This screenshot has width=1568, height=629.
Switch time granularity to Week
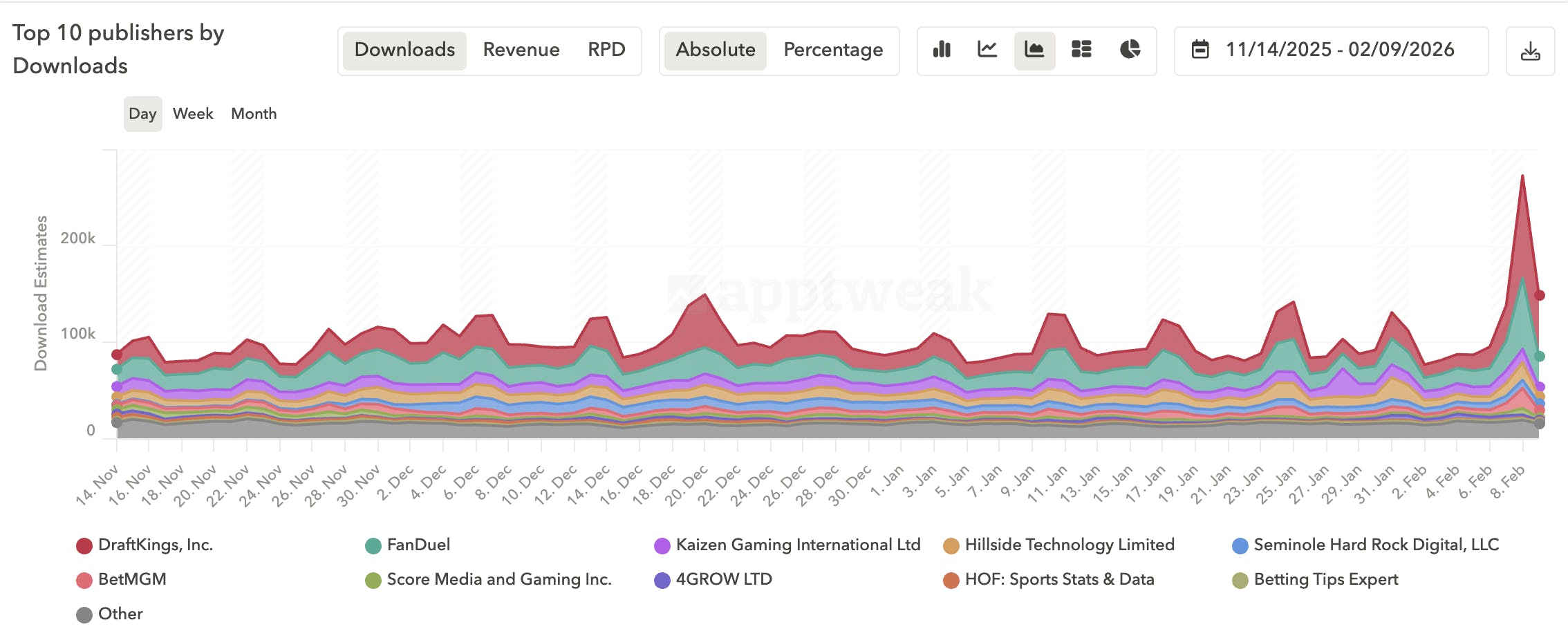pyautogui.click(x=193, y=113)
